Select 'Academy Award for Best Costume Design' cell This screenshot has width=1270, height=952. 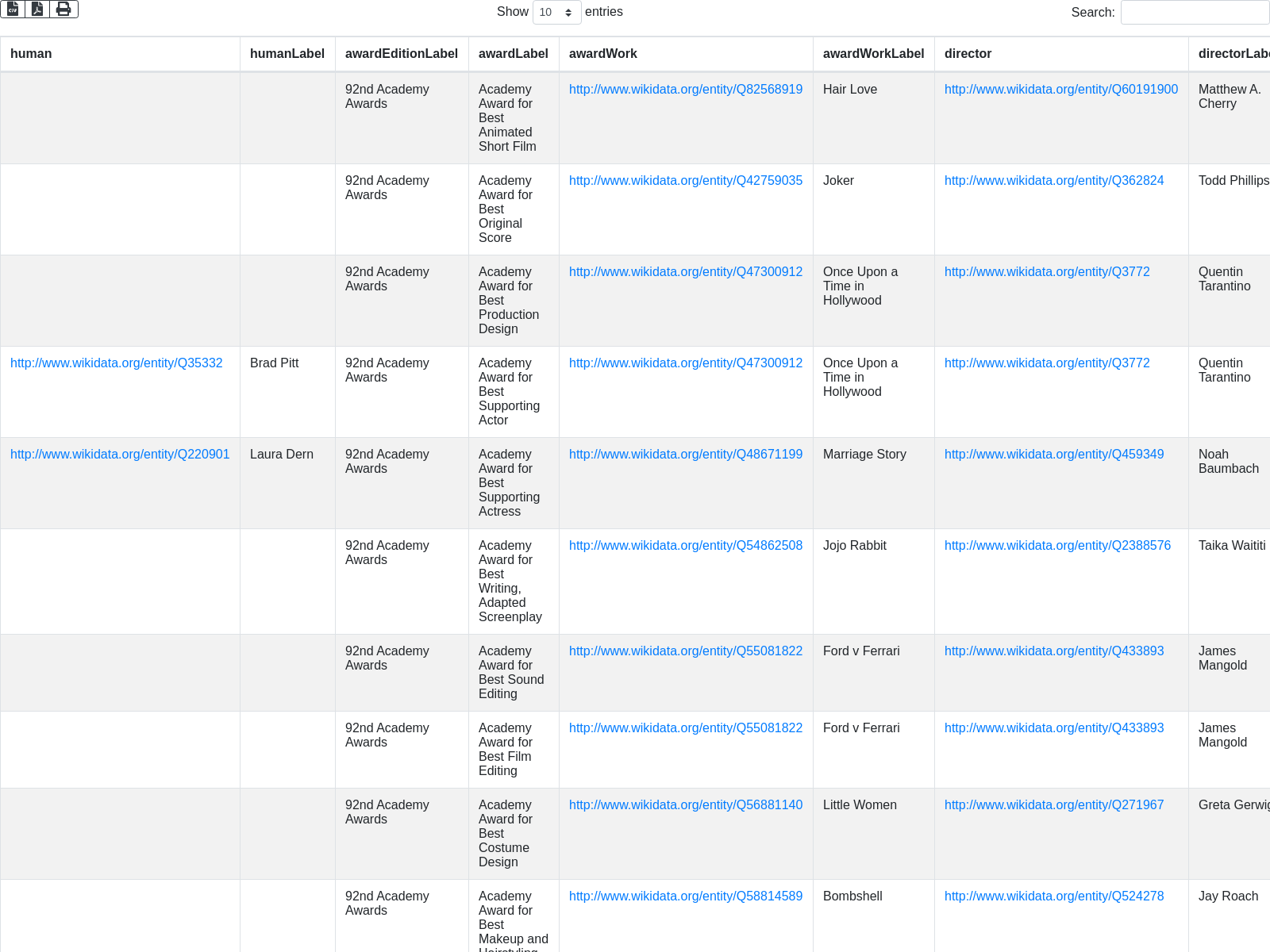[514, 834]
